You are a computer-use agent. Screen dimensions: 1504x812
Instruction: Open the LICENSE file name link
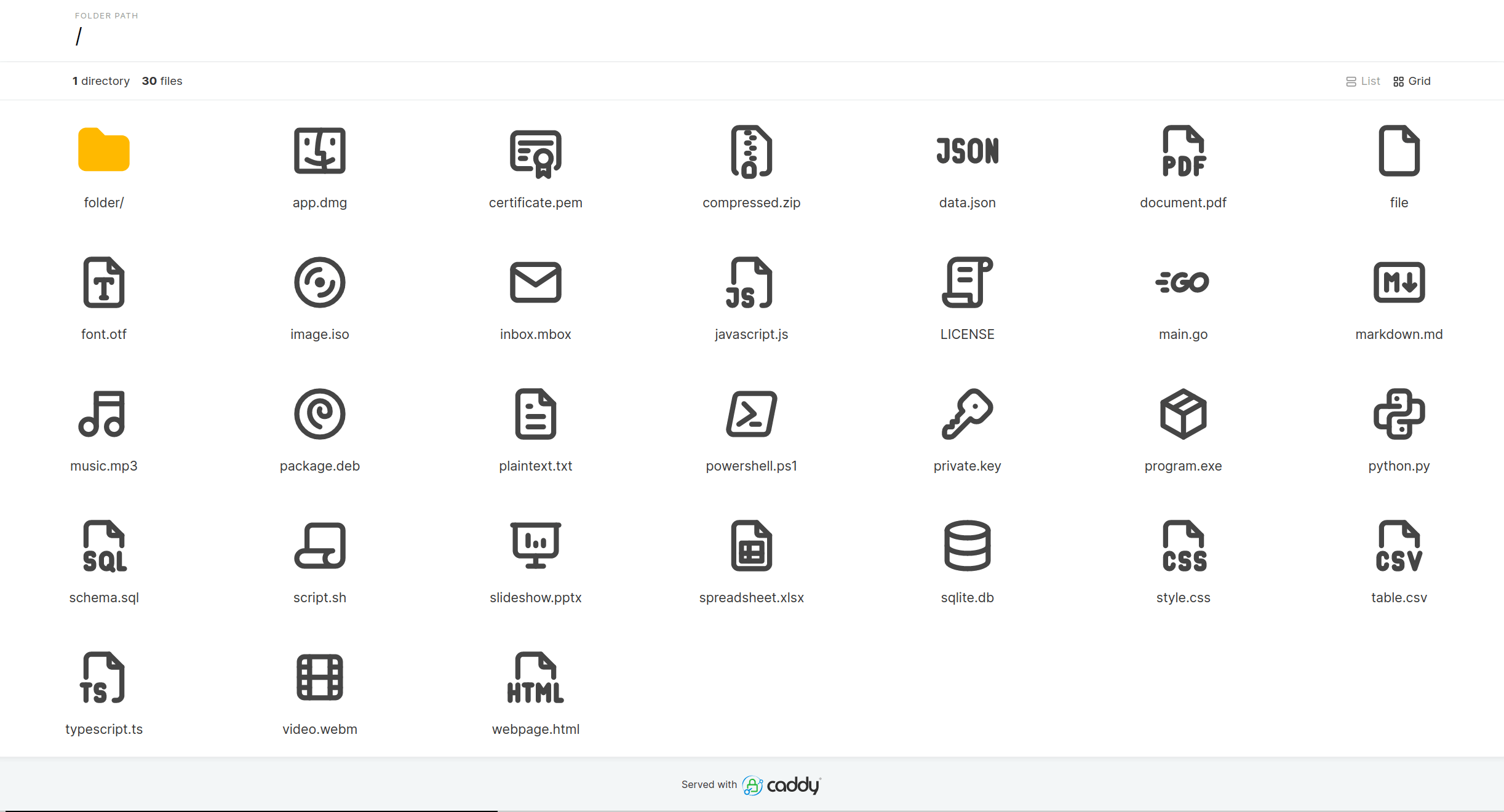click(967, 334)
